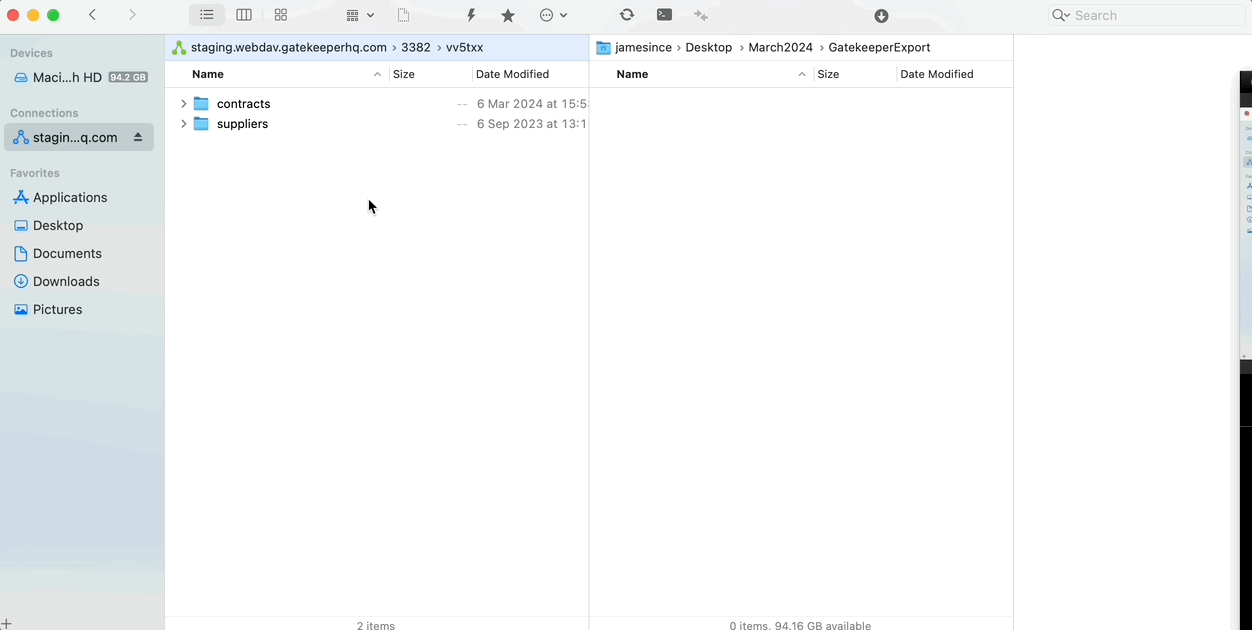Expand the contracts folder
1252x630 pixels.
183,103
